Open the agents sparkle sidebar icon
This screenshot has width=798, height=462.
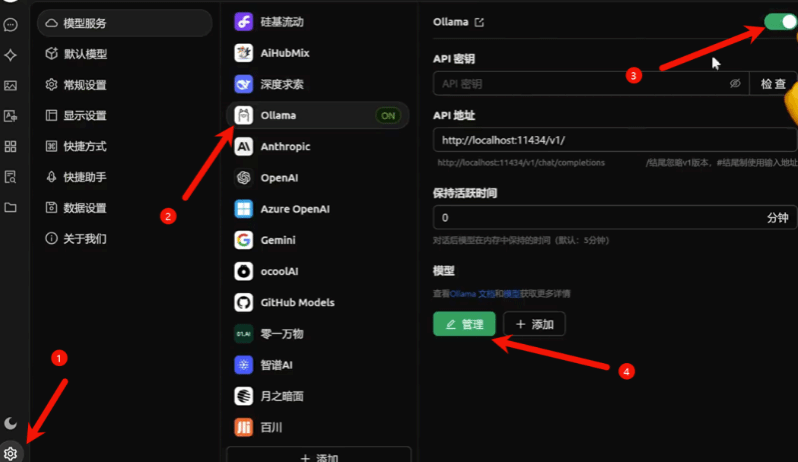(10, 55)
